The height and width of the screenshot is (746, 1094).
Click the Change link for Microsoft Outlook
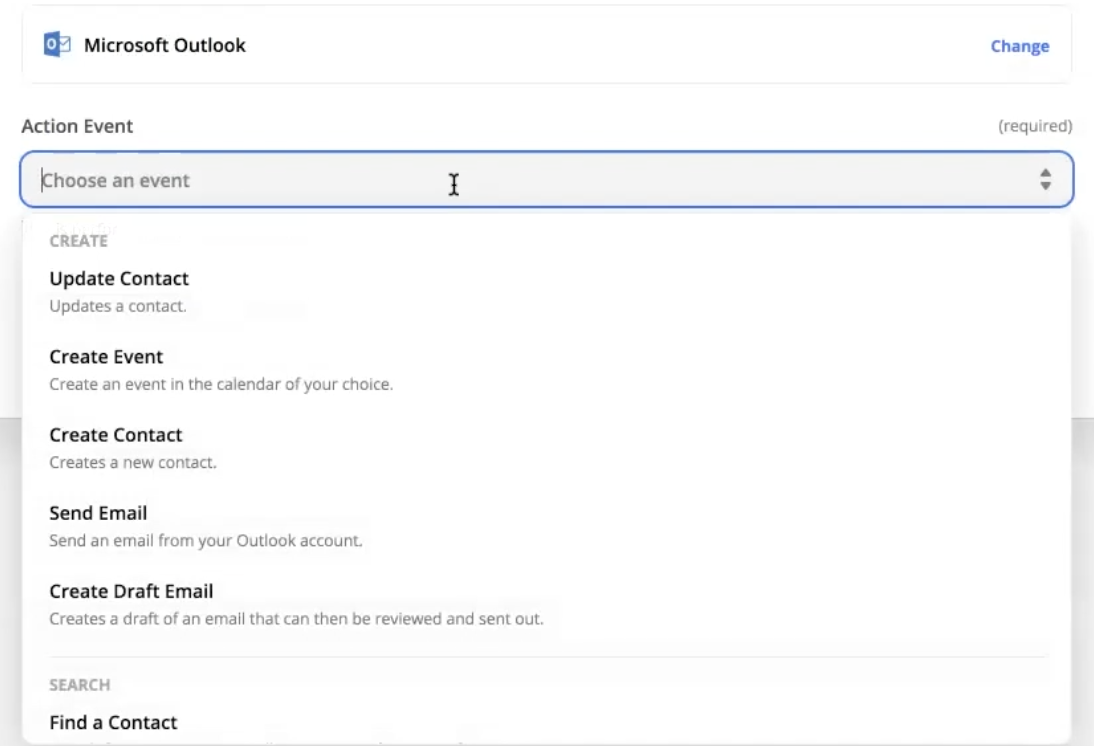click(x=1019, y=46)
